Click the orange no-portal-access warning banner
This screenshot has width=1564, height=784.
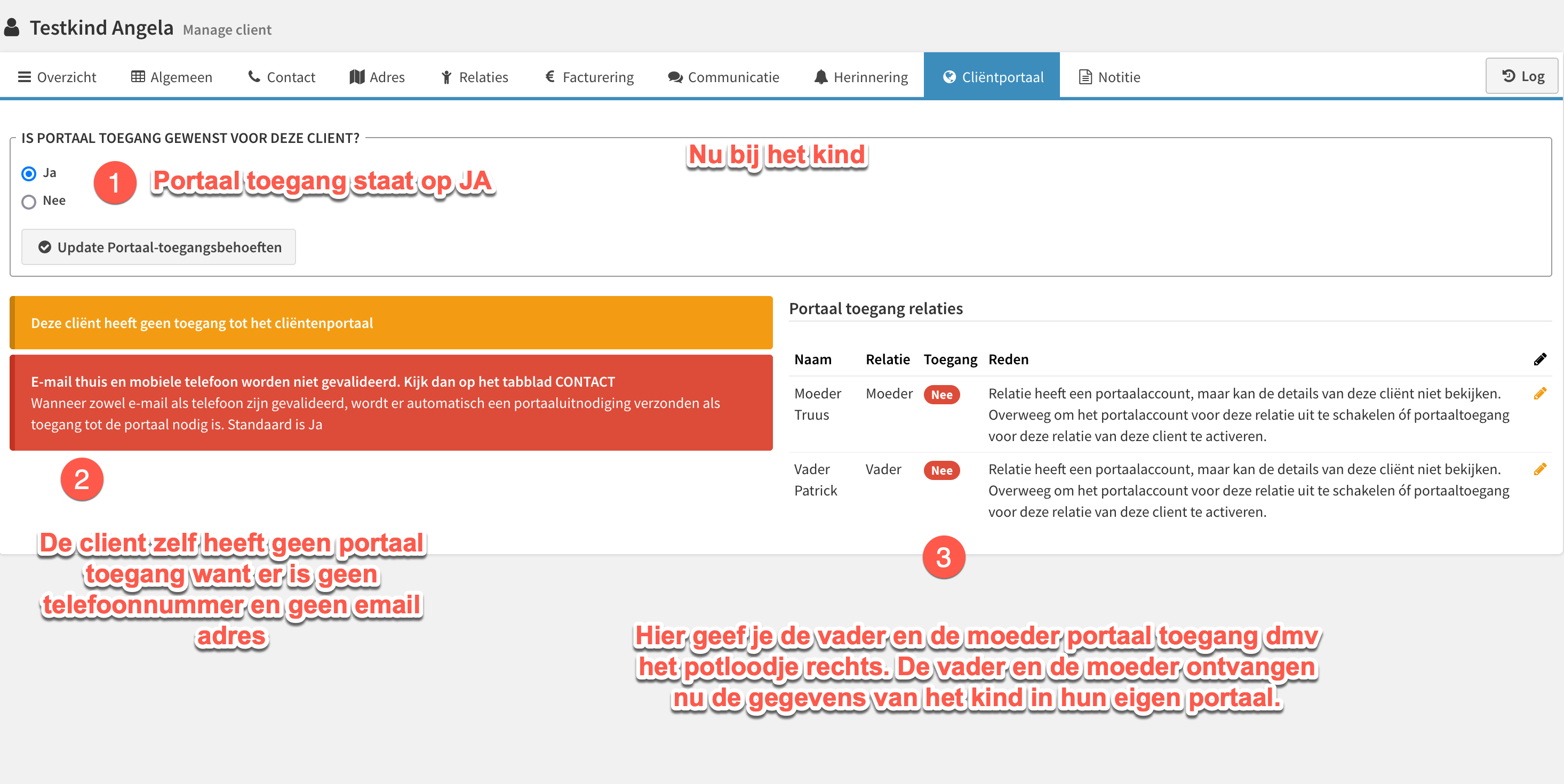391,323
